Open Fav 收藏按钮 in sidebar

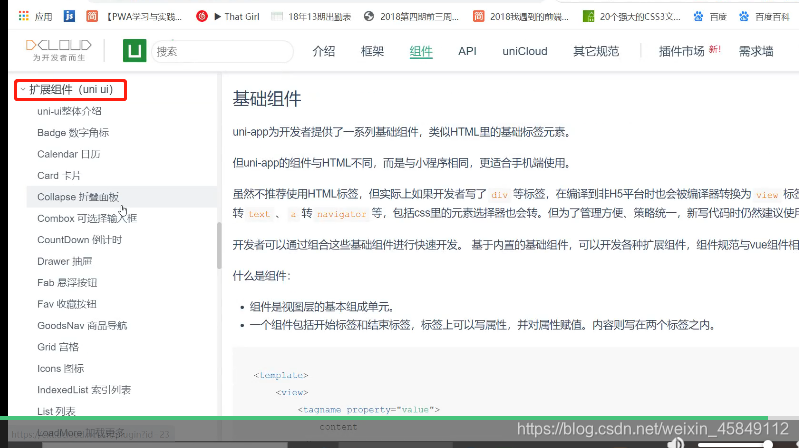(67, 304)
